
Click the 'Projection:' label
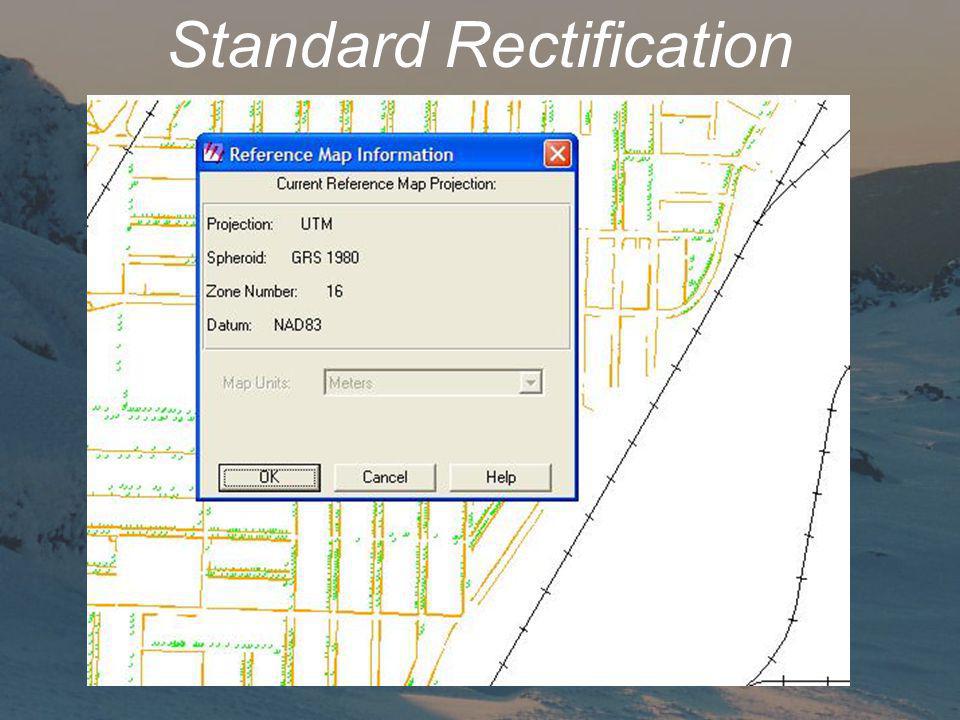tap(240, 225)
